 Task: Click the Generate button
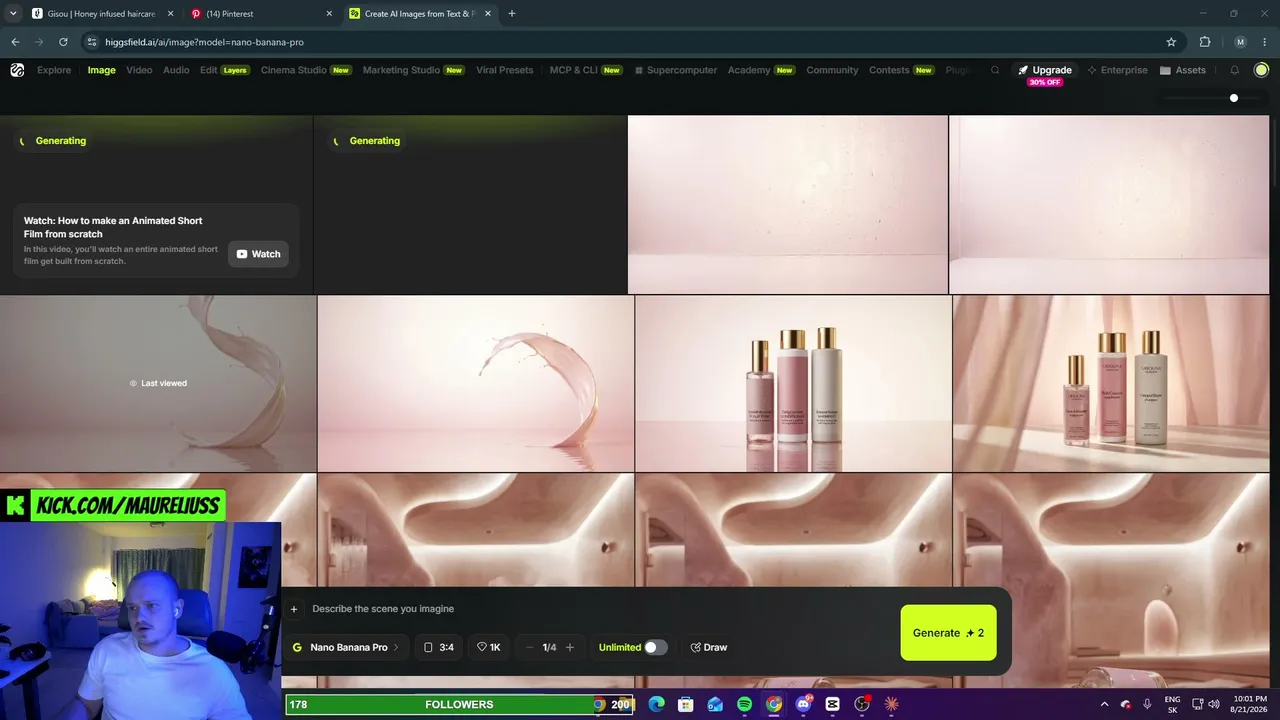point(948,633)
